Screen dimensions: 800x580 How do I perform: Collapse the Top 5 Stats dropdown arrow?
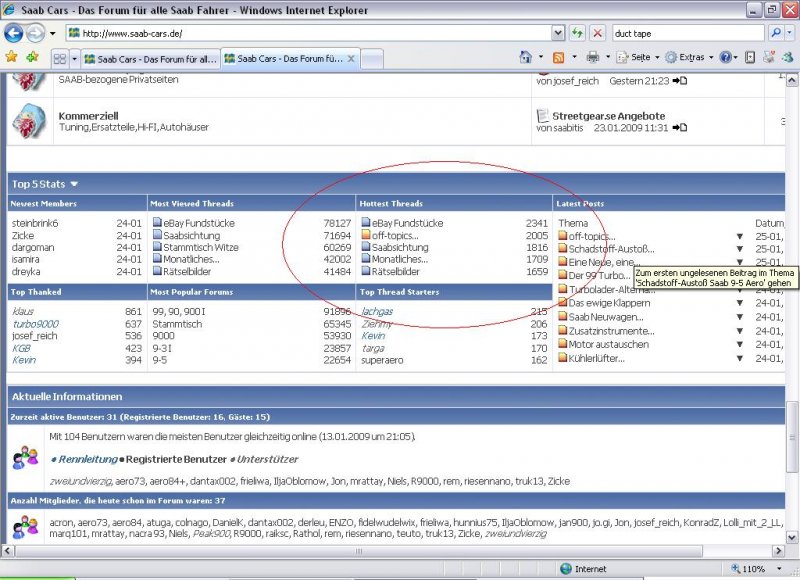coord(74,184)
